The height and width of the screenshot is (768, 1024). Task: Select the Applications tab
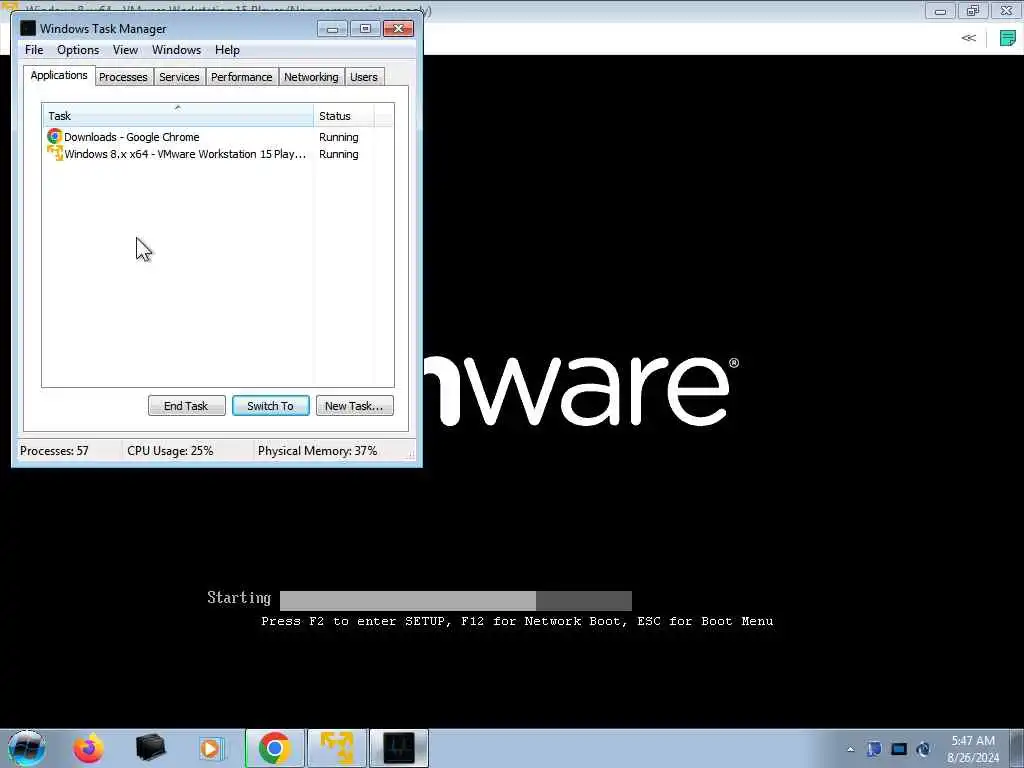59,75
